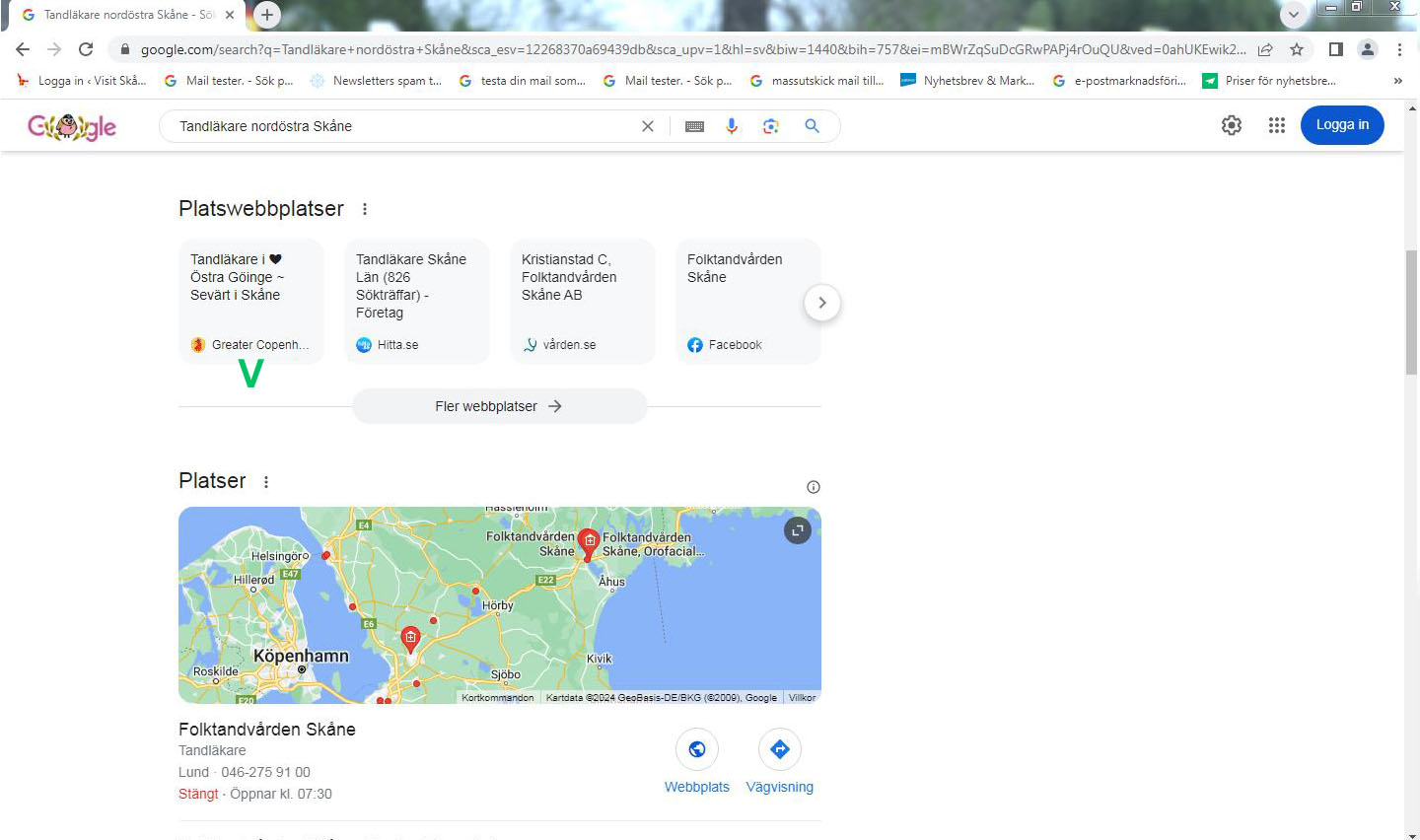Image resolution: width=1420 pixels, height=840 pixels.
Task: Start a voice search with the microphone
Action: pyautogui.click(x=732, y=126)
